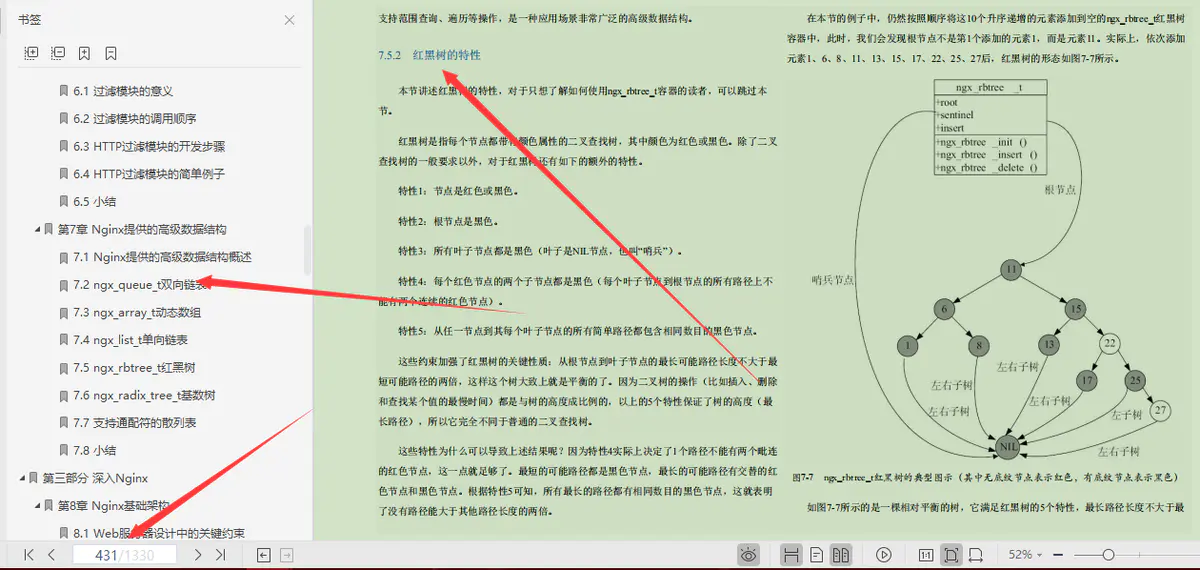Go forward to next view icon
The width and height of the screenshot is (1200, 570).
tap(286, 554)
